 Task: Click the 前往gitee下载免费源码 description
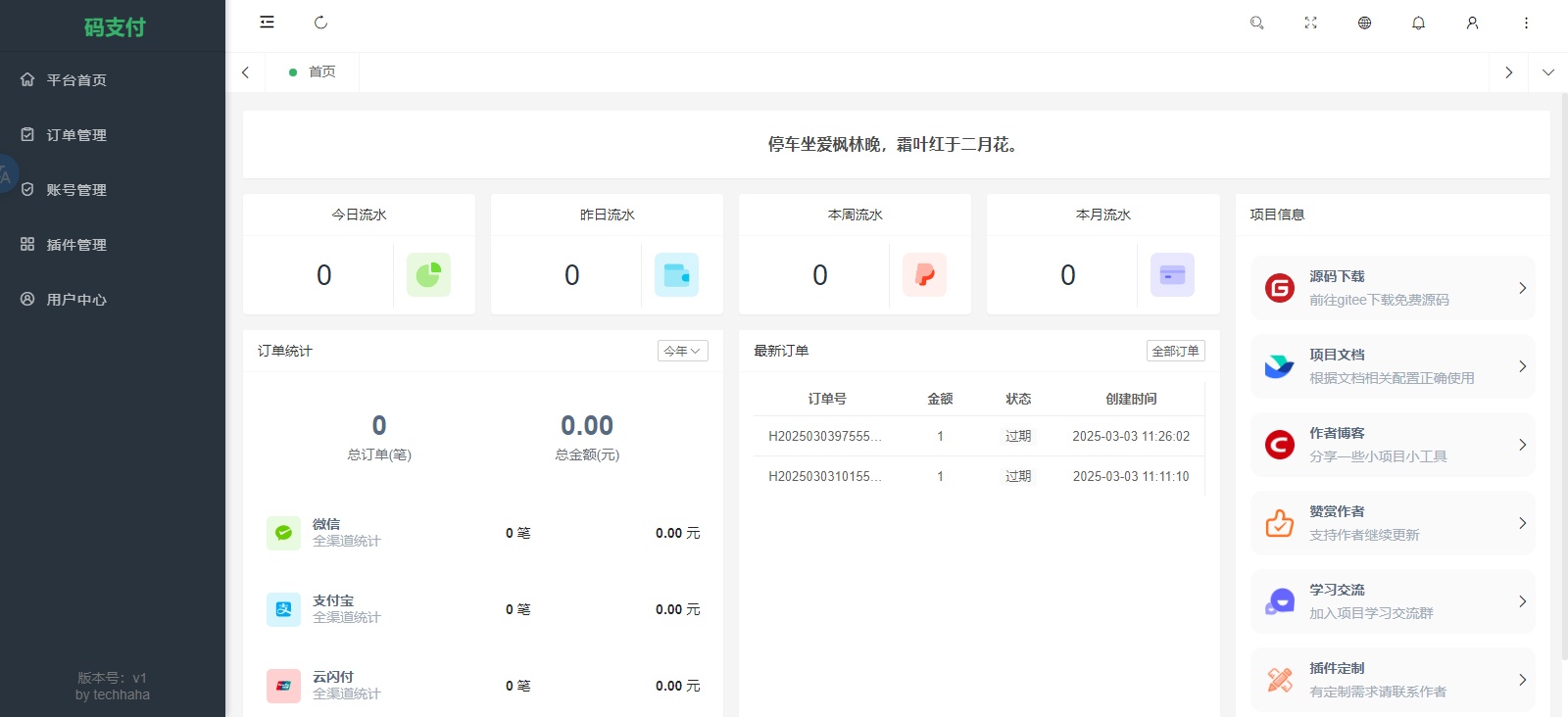(x=1379, y=300)
